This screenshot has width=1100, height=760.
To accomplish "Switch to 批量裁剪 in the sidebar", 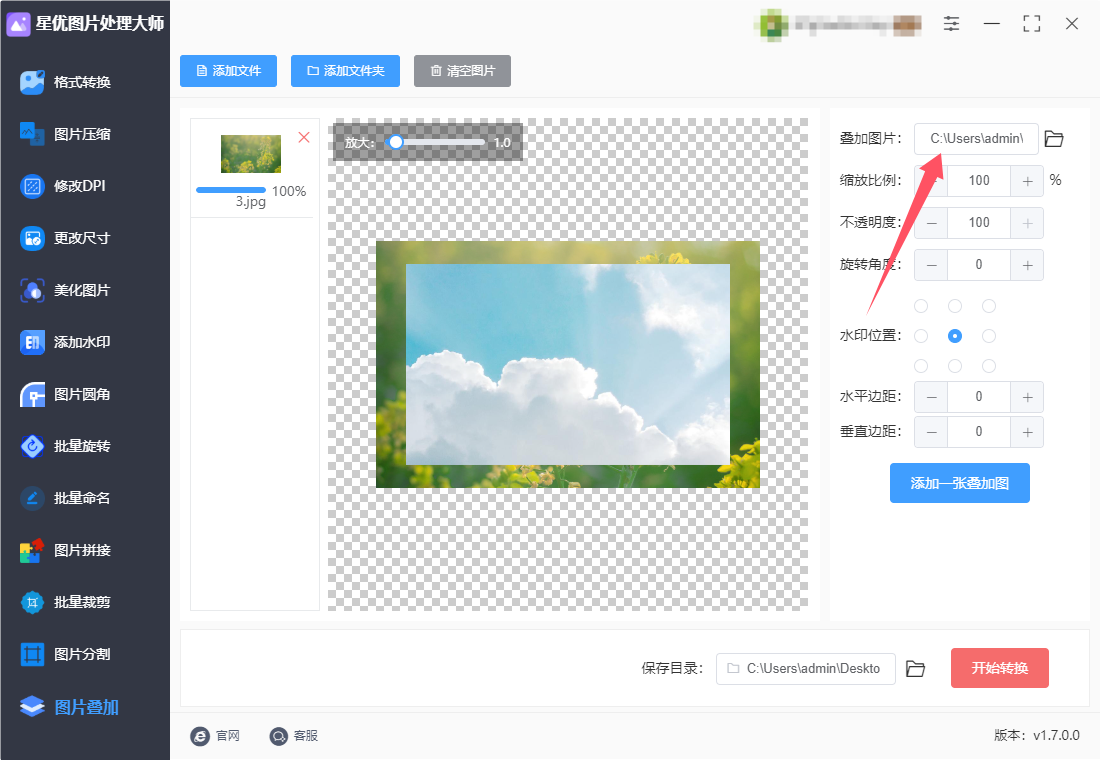I will tap(66, 602).
